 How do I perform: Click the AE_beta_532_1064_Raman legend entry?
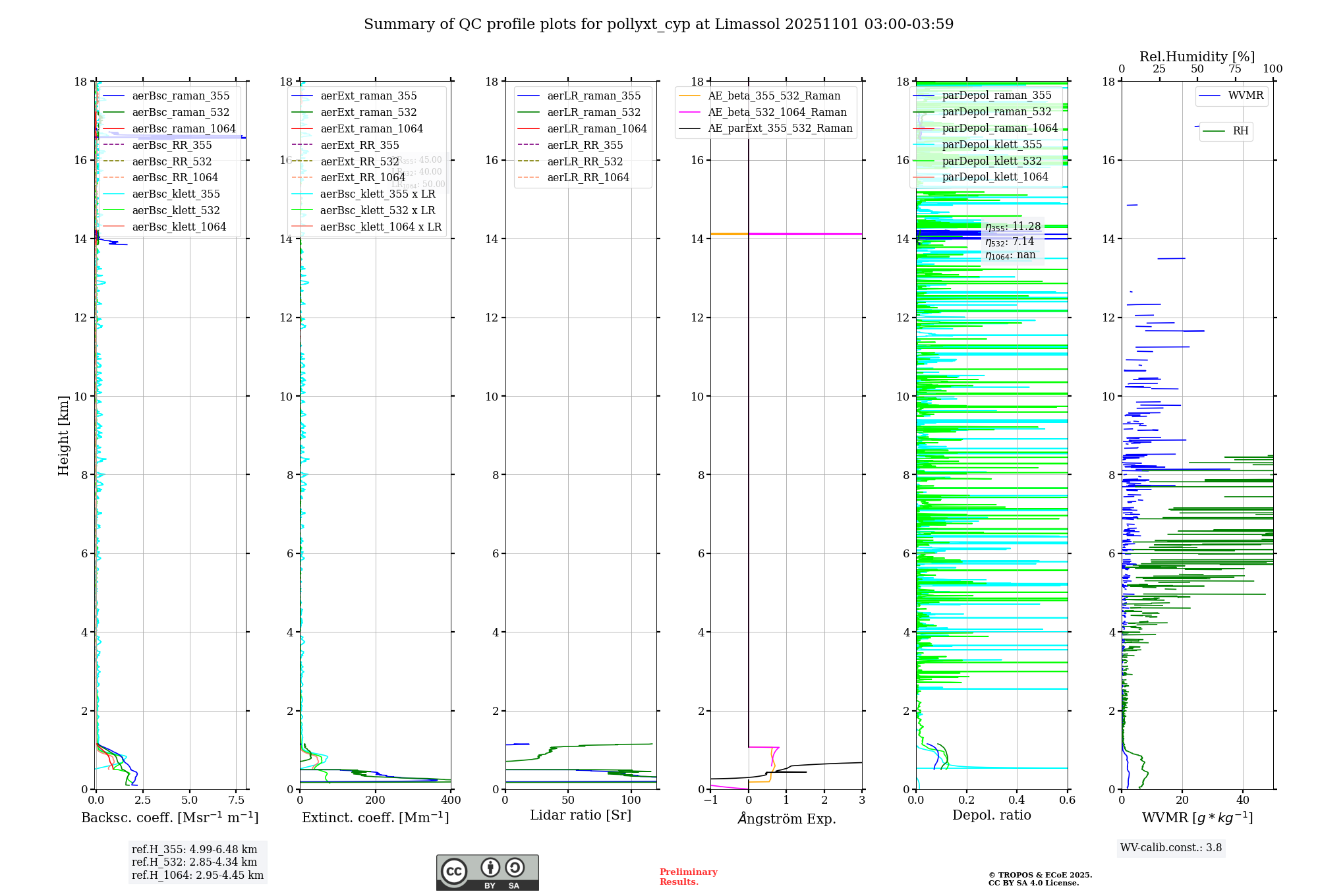click(x=777, y=112)
